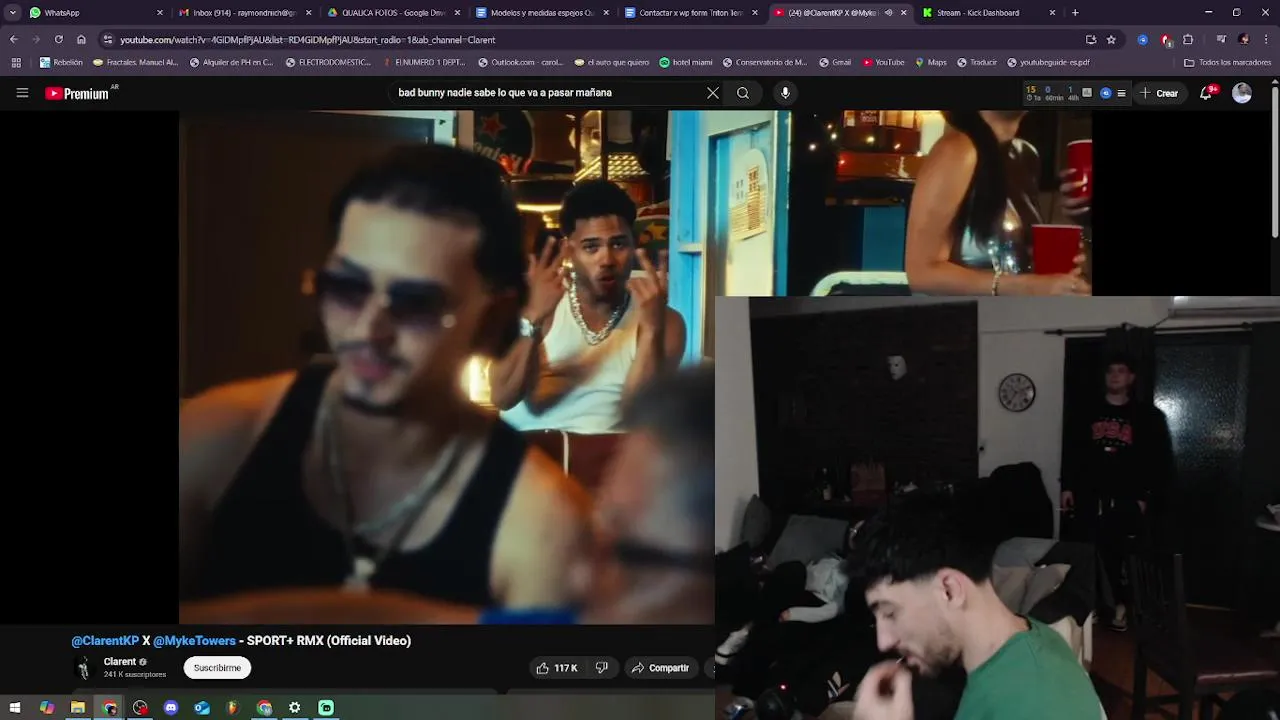The width and height of the screenshot is (1280, 720).
Task: Click the YouTube search input field
Action: (x=548, y=93)
